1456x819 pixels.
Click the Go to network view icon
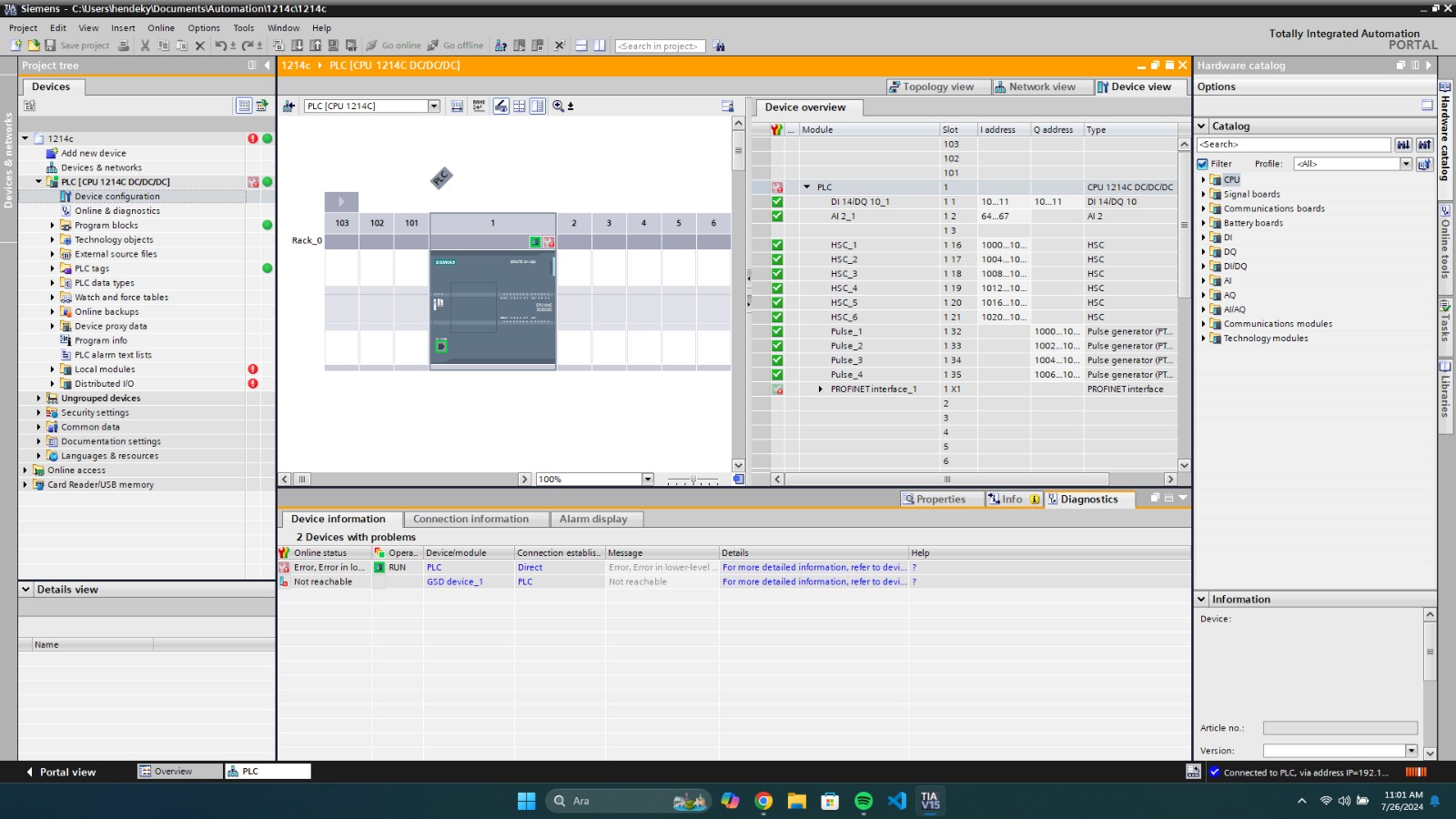pos(289,106)
